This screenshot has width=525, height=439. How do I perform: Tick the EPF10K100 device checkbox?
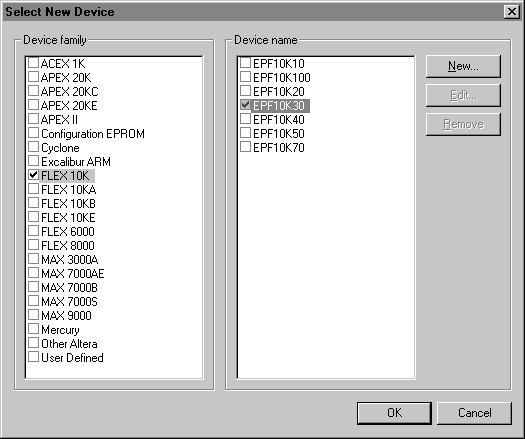pos(245,77)
